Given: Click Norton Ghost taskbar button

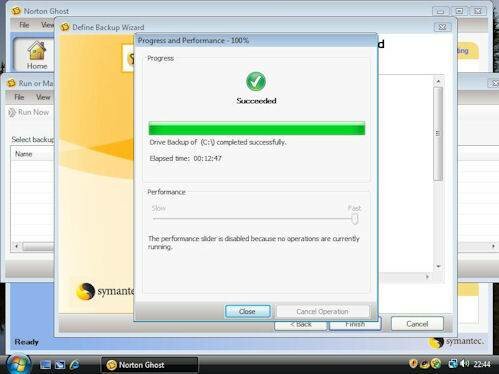Looking at the screenshot, I should (x=149, y=365).
